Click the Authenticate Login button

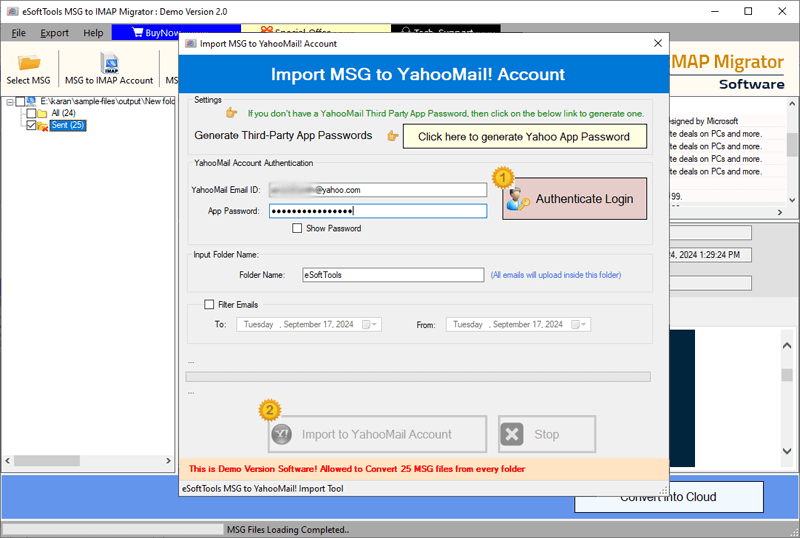point(574,199)
